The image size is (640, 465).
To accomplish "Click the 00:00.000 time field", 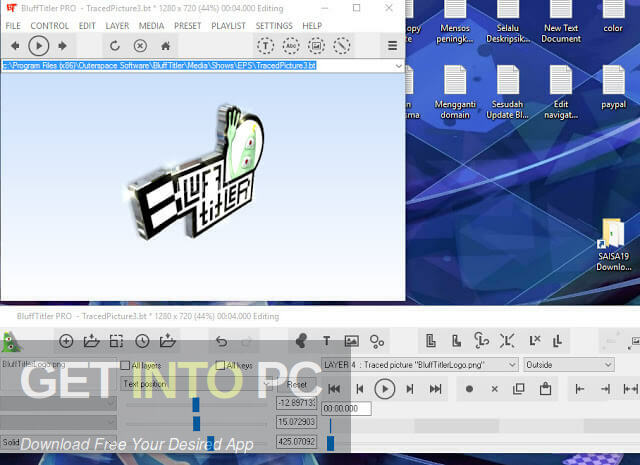I will 347,408.
